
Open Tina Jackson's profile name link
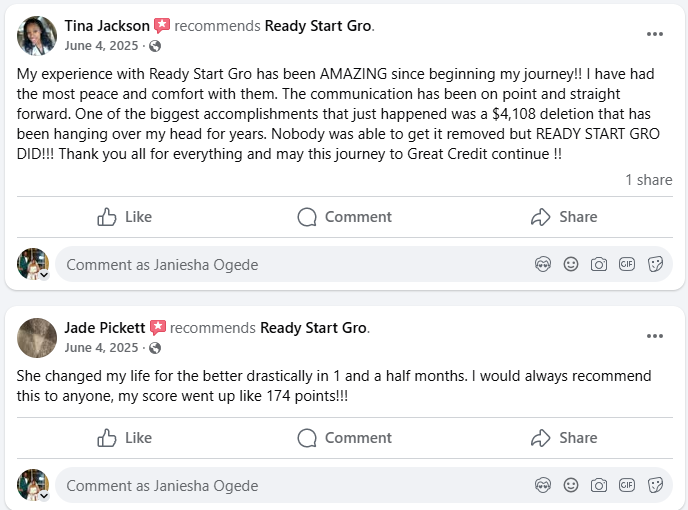click(107, 26)
